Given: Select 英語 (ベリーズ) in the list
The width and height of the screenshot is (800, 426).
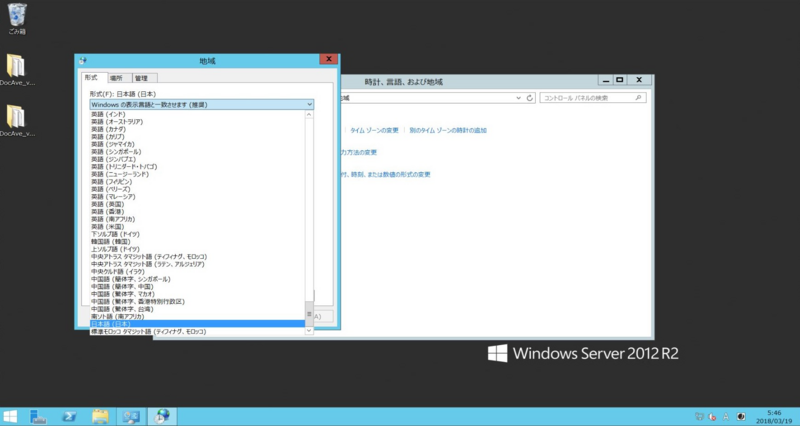Looking at the screenshot, I should click(x=197, y=189).
